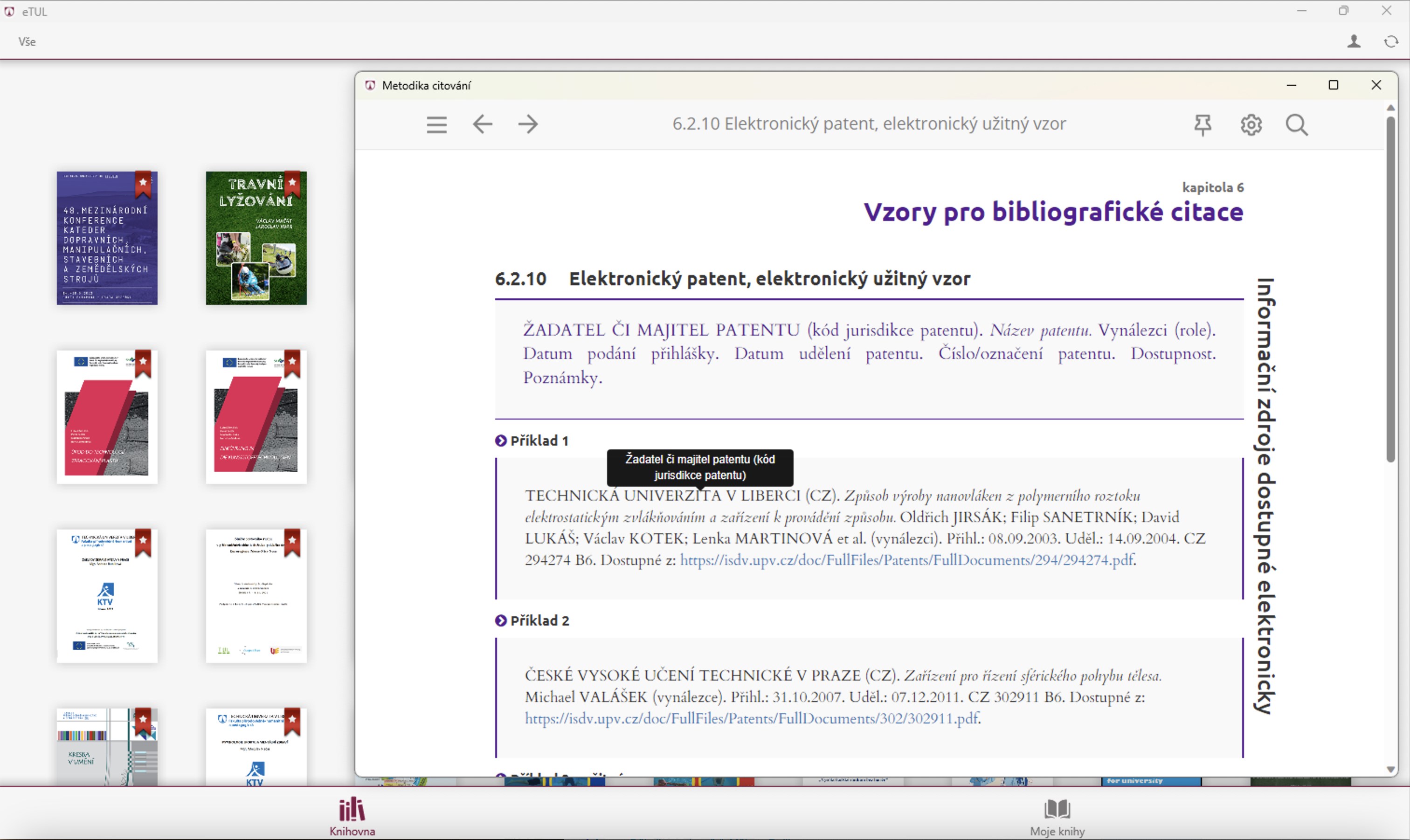Open reader settings gear icon
The image size is (1410, 840).
coord(1251,124)
